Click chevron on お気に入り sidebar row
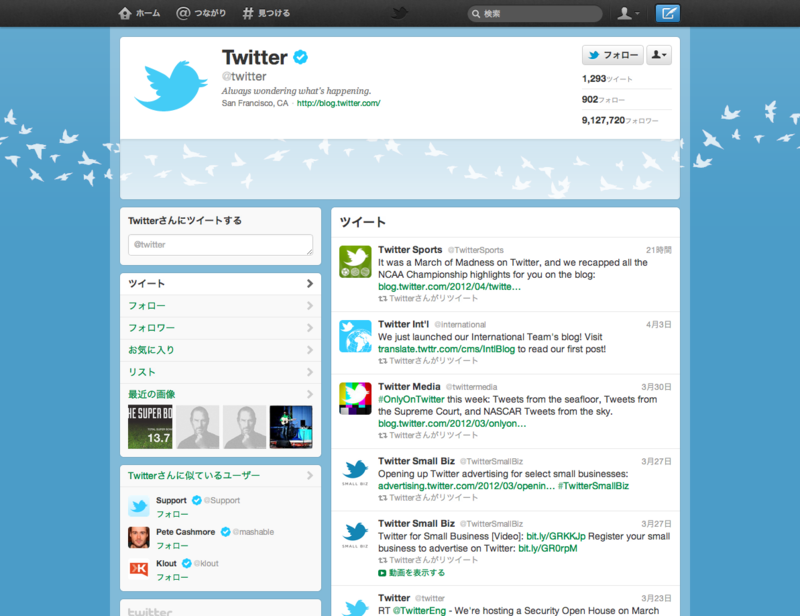Screen dimensions: 800x616 tap(310, 350)
